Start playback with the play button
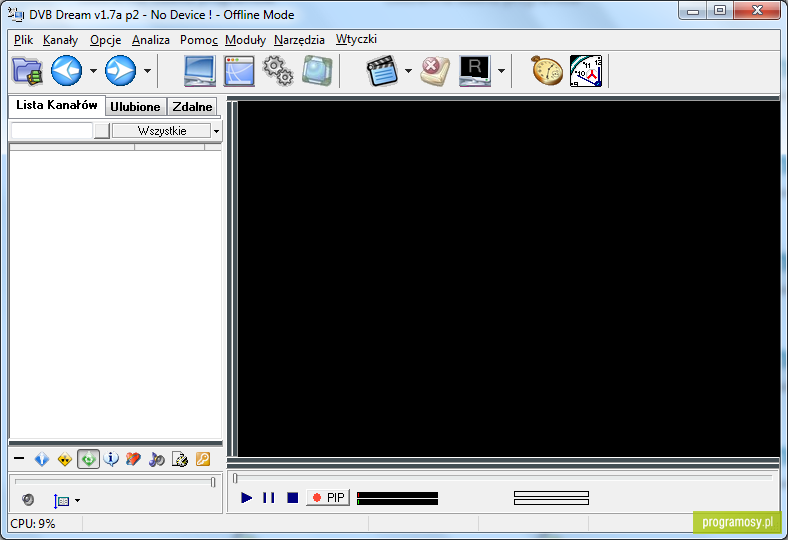Screen dimensions: 788x540 (246, 497)
